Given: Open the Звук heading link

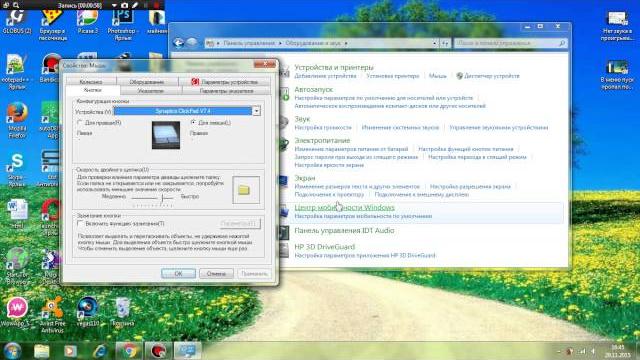Looking at the screenshot, I should pos(302,119).
